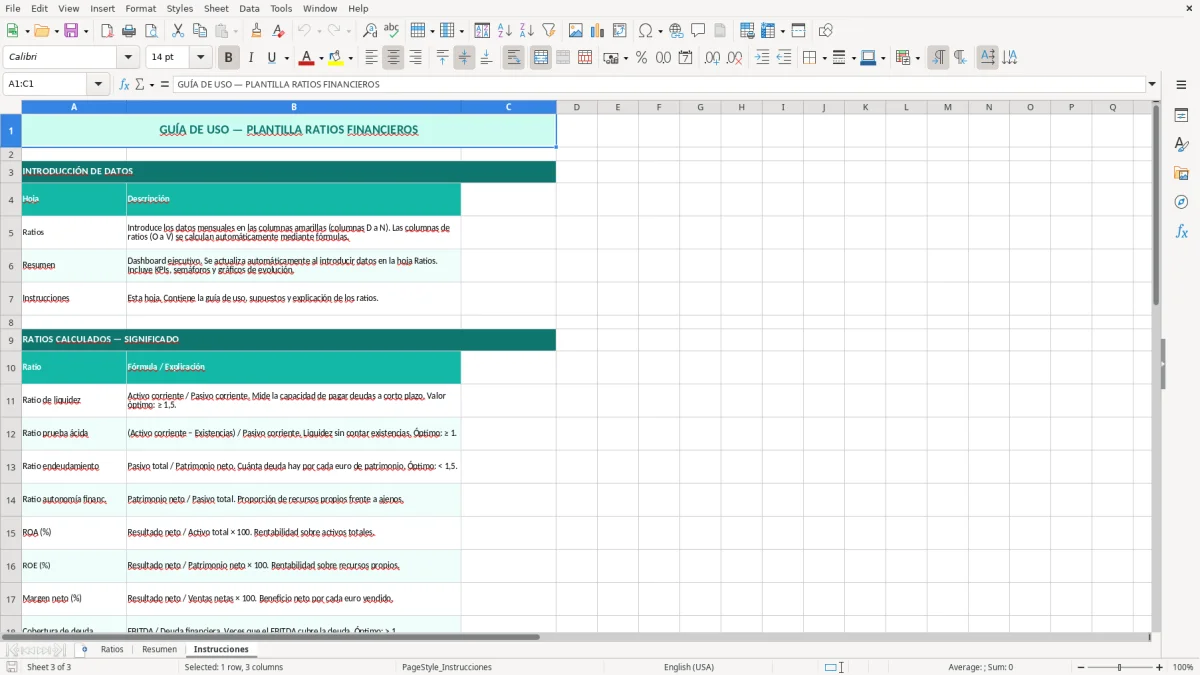Center text horizontally
This screenshot has width=1200, height=675.
394,58
